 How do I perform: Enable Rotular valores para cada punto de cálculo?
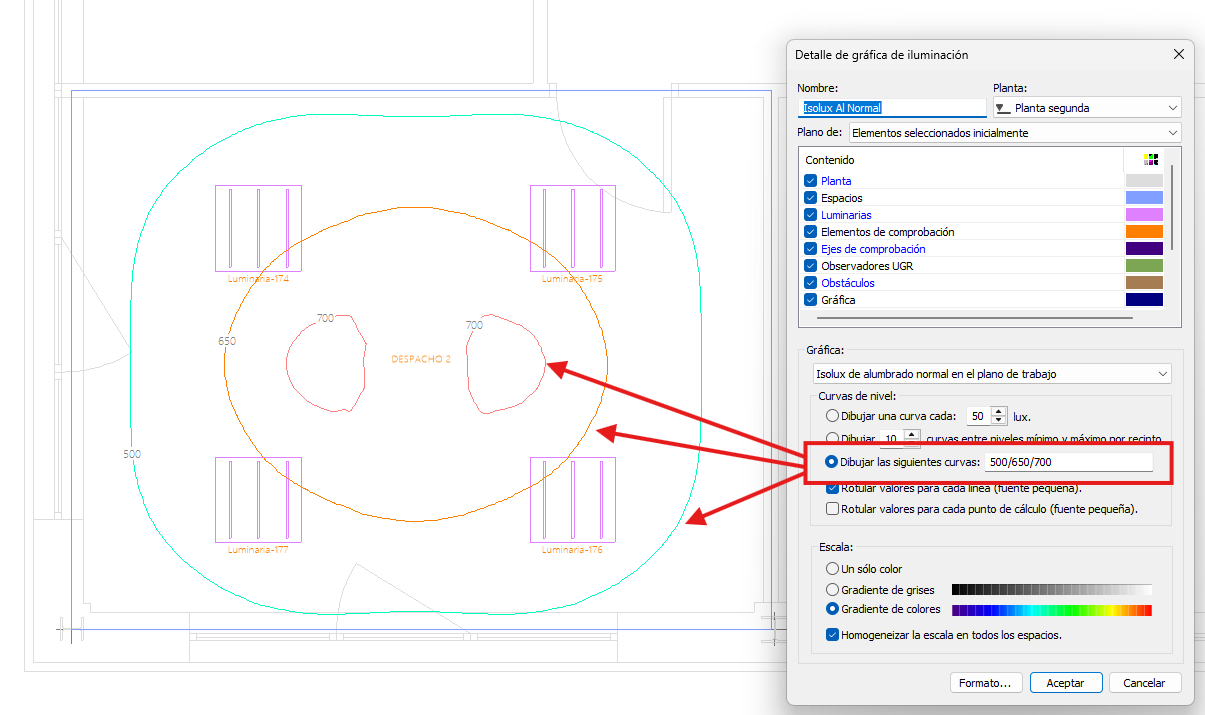[x=833, y=509]
